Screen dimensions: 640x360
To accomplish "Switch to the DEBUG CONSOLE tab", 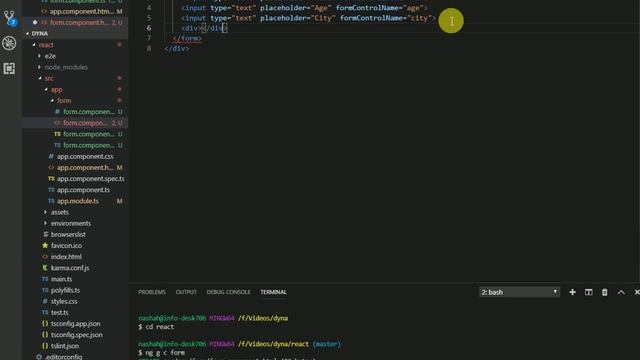I will coord(229,292).
